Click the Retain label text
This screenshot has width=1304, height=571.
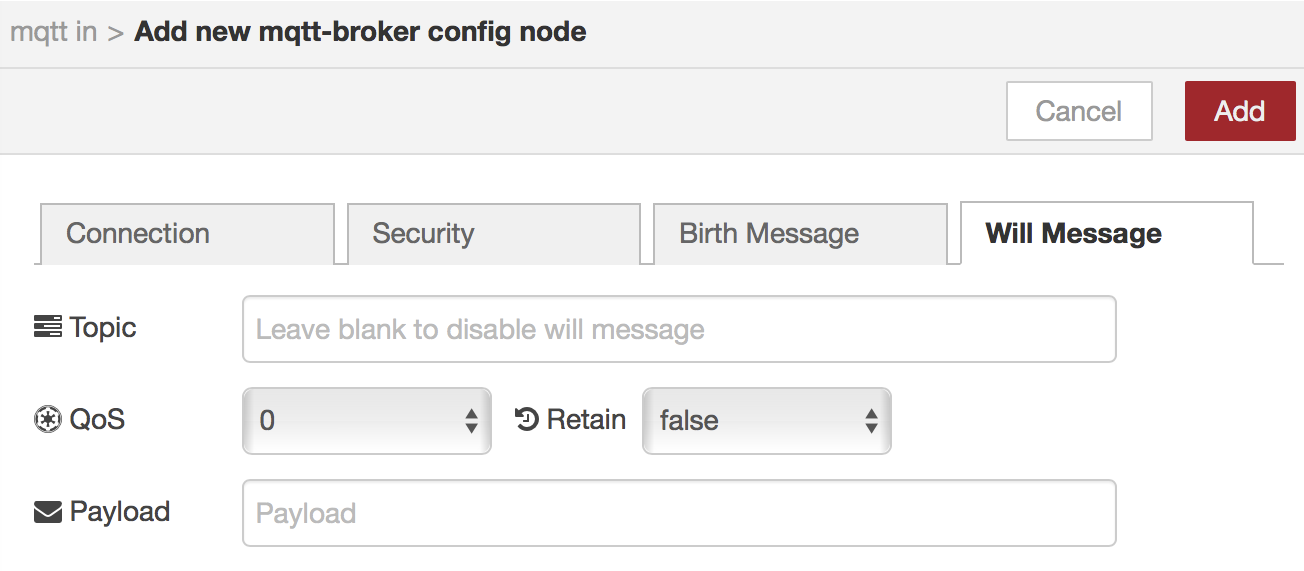[586, 419]
